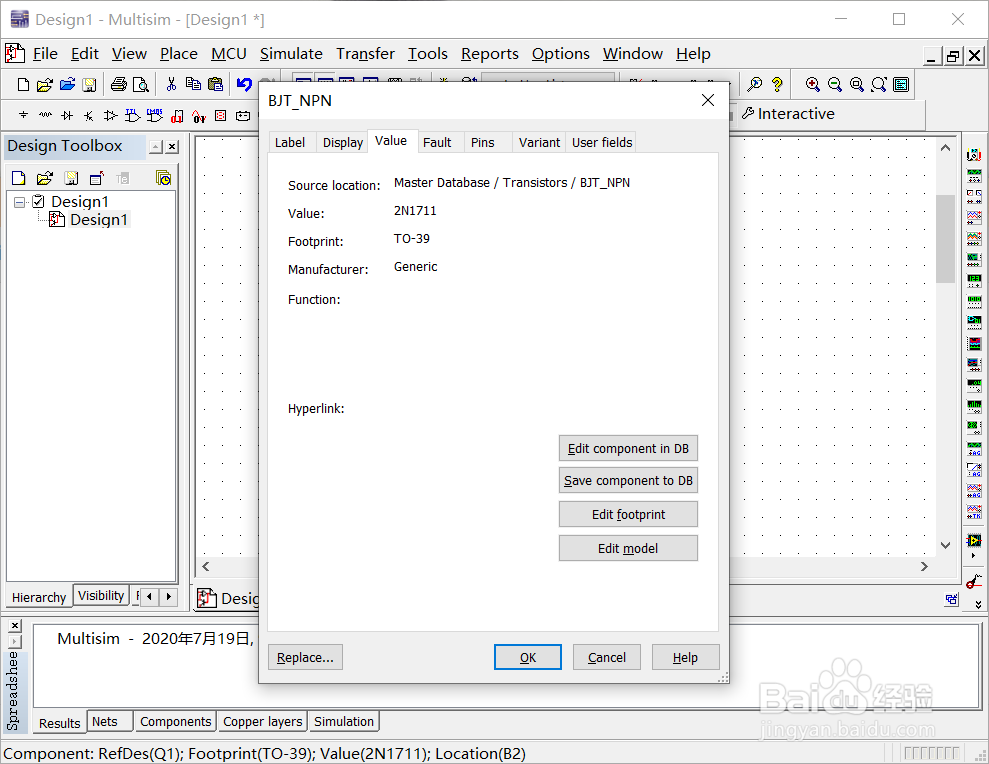Viewport: 989px width, 764px height.
Task: Click the vertical scrollbar thumb of canvas
Action: point(945,238)
